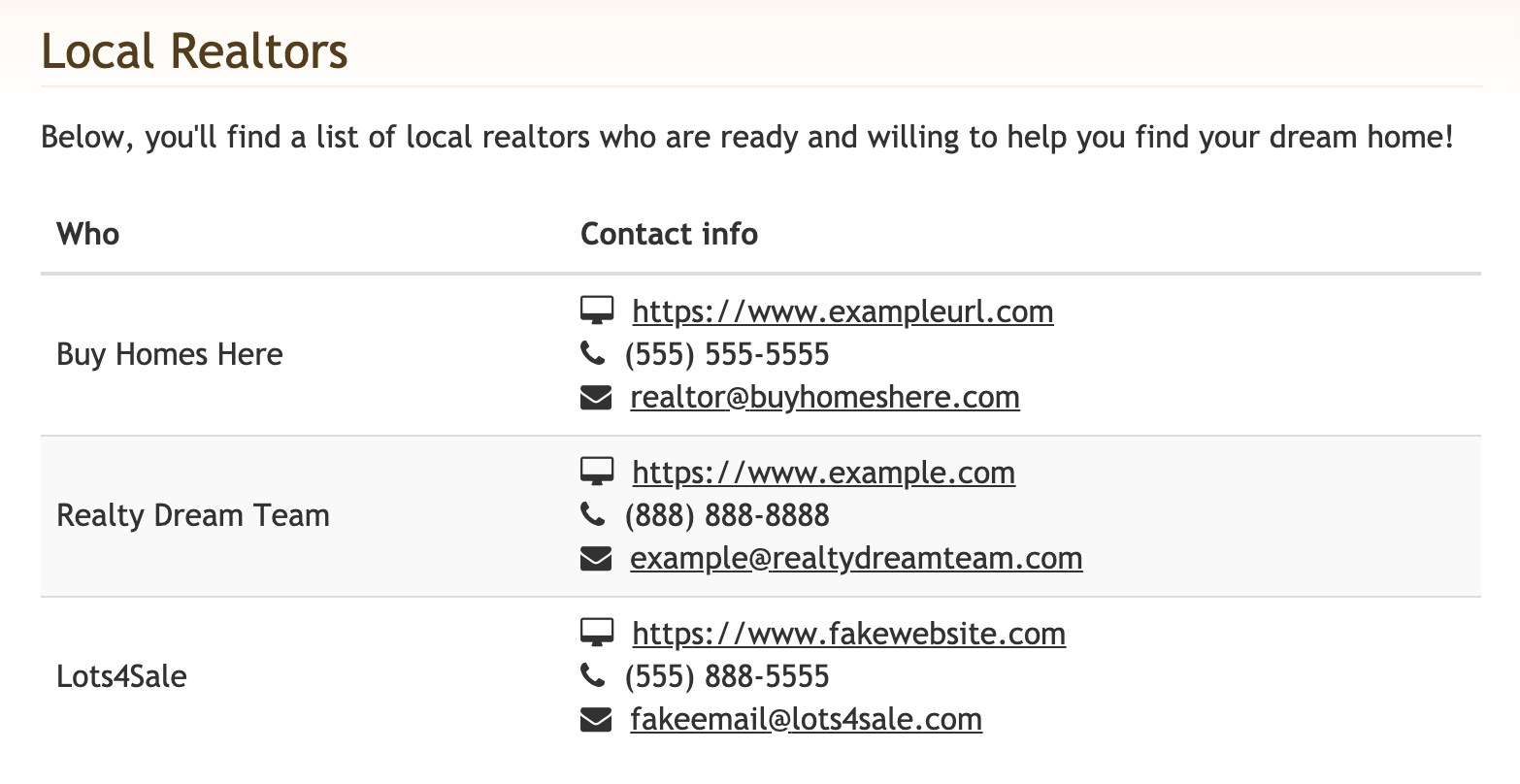The width and height of the screenshot is (1520, 784).
Task: Open the example@realtydreamteam.com email link
Action: click(856, 558)
